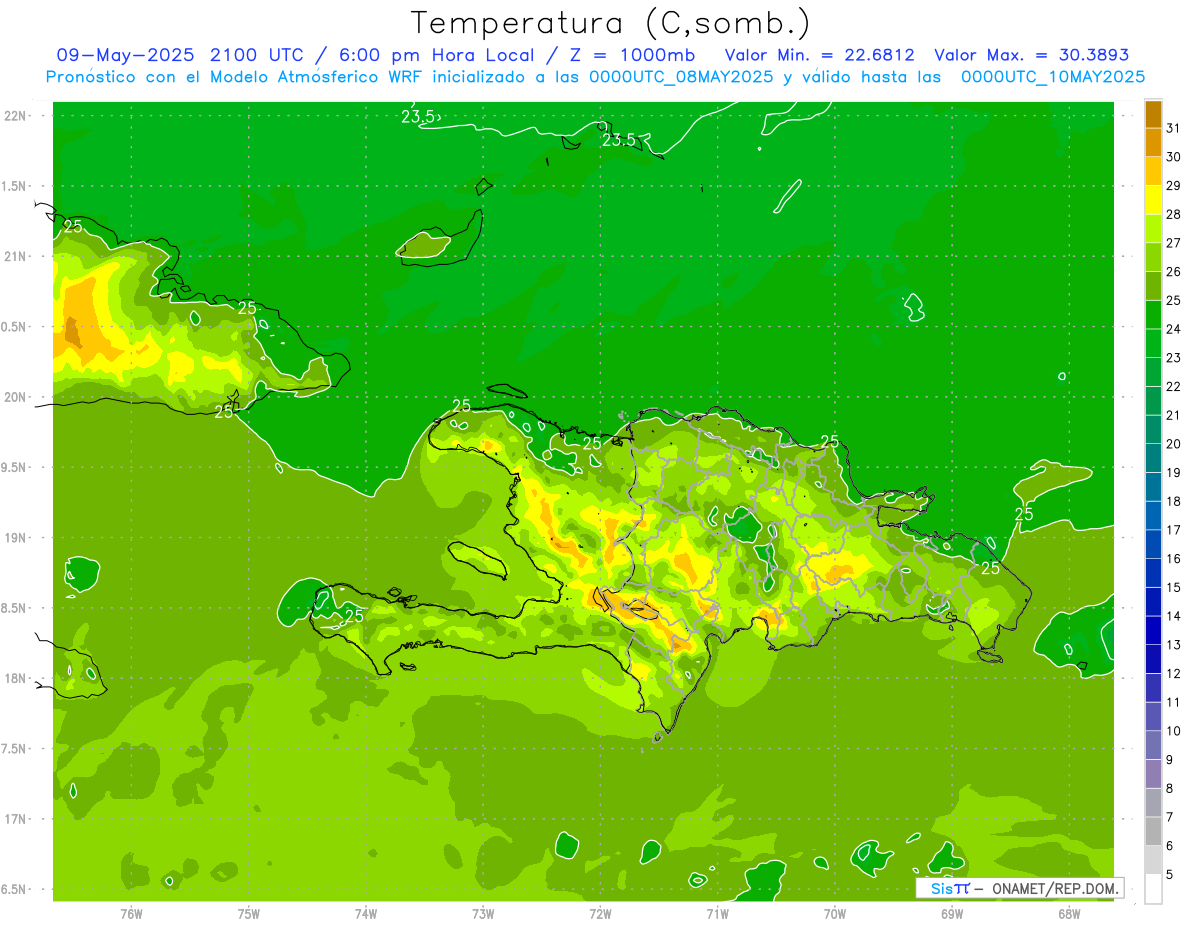The width and height of the screenshot is (1200, 927).
Task: Click the 70W longitude axis label
Action: point(835,913)
